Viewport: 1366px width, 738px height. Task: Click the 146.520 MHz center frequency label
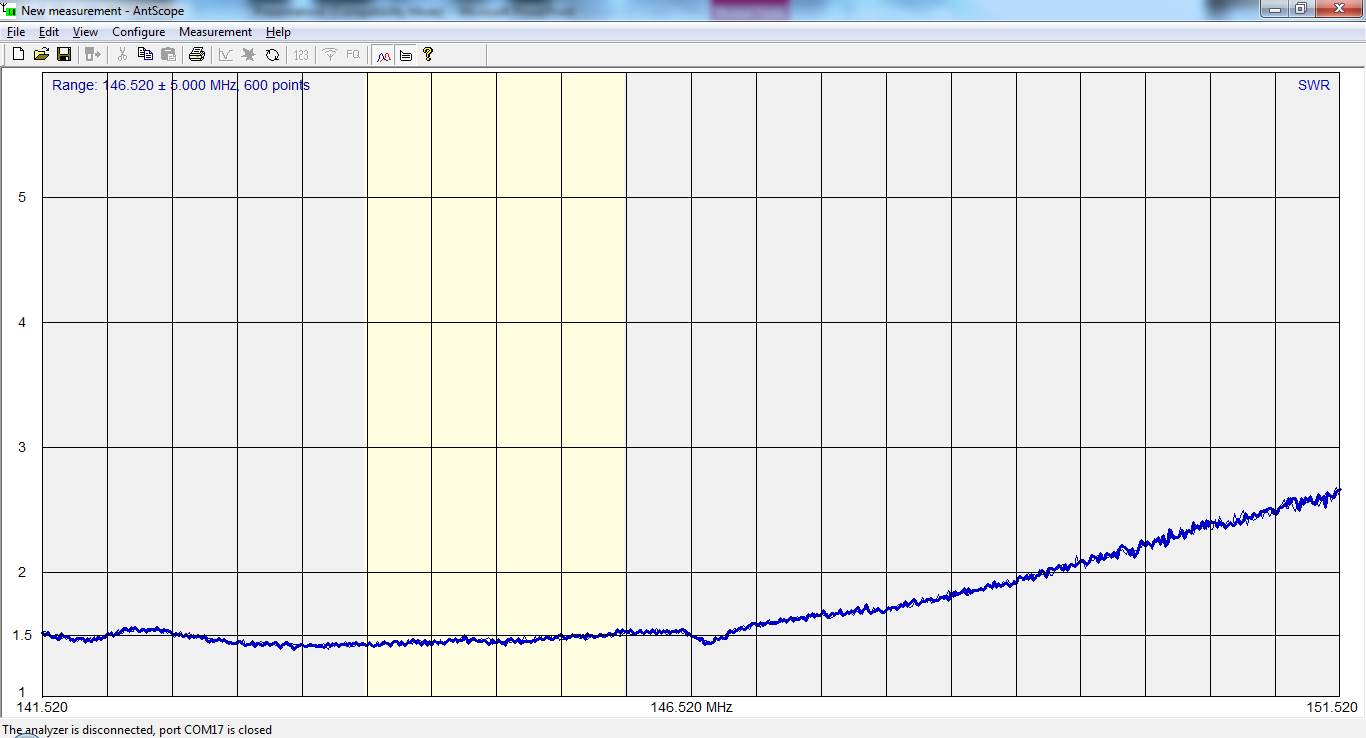[x=691, y=707]
